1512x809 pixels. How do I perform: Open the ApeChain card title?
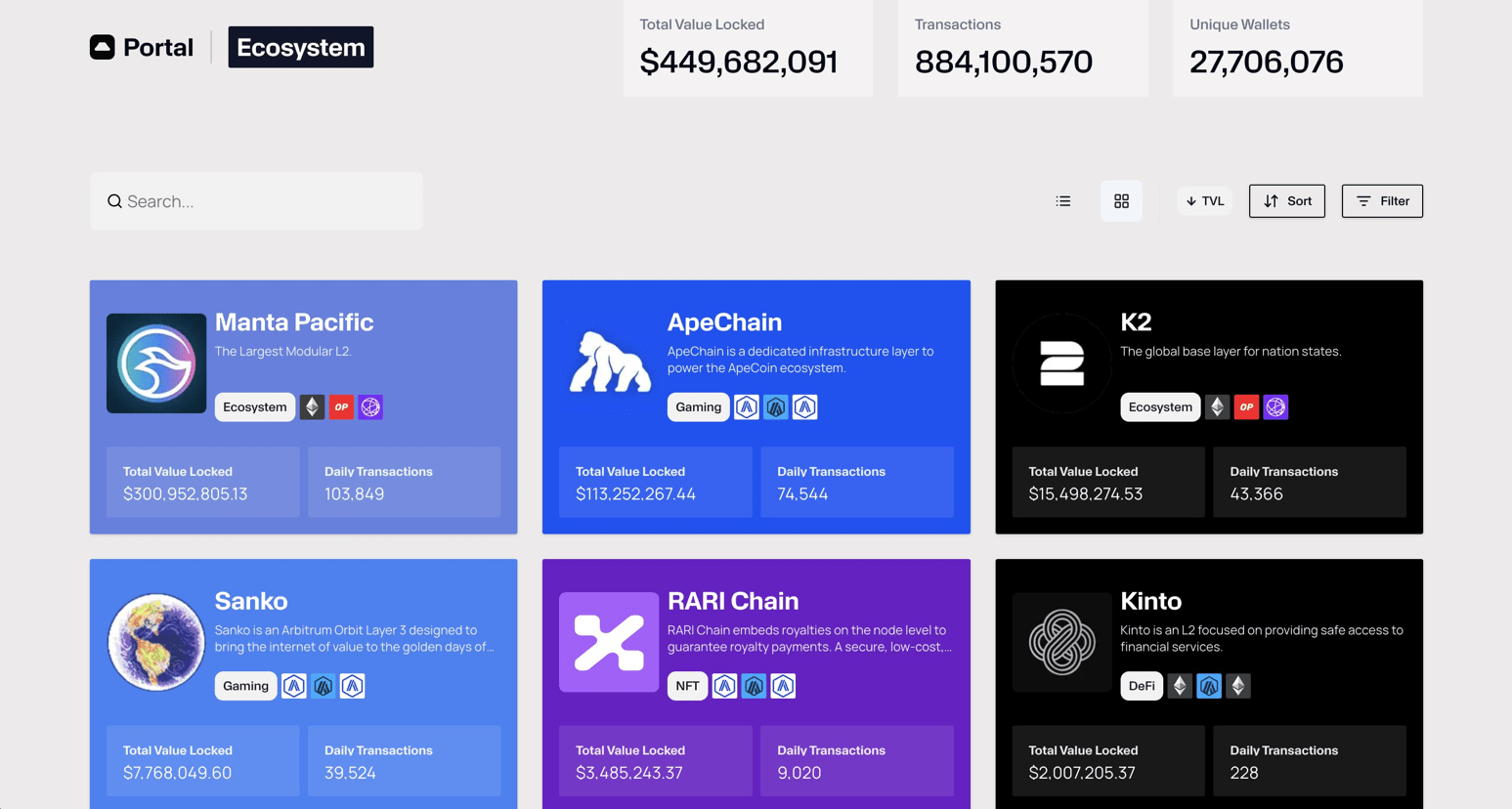click(724, 321)
